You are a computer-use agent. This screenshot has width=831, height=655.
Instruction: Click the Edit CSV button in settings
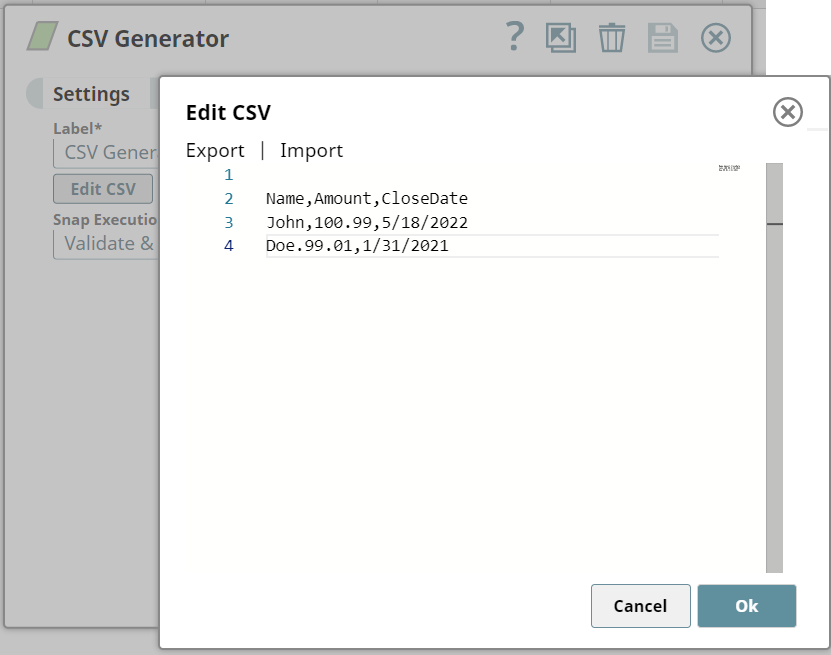coord(103,189)
